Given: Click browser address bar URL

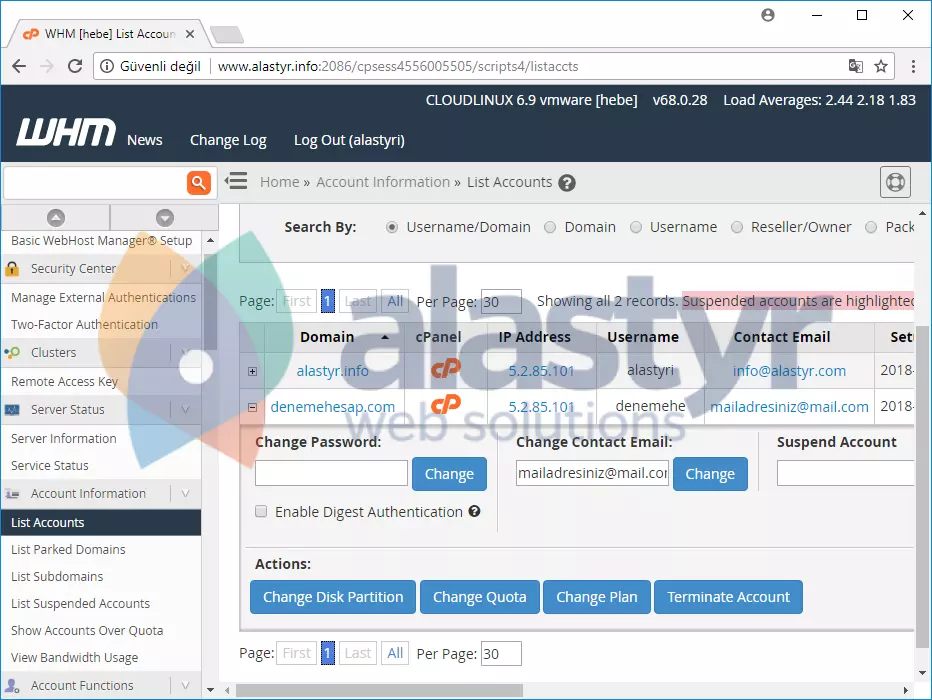Looking at the screenshot, I should pyautogui.click(x=398, y=66).
